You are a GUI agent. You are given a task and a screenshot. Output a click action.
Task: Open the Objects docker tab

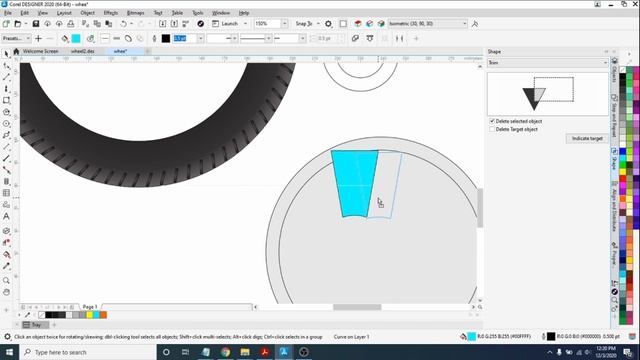coord(614,71)
